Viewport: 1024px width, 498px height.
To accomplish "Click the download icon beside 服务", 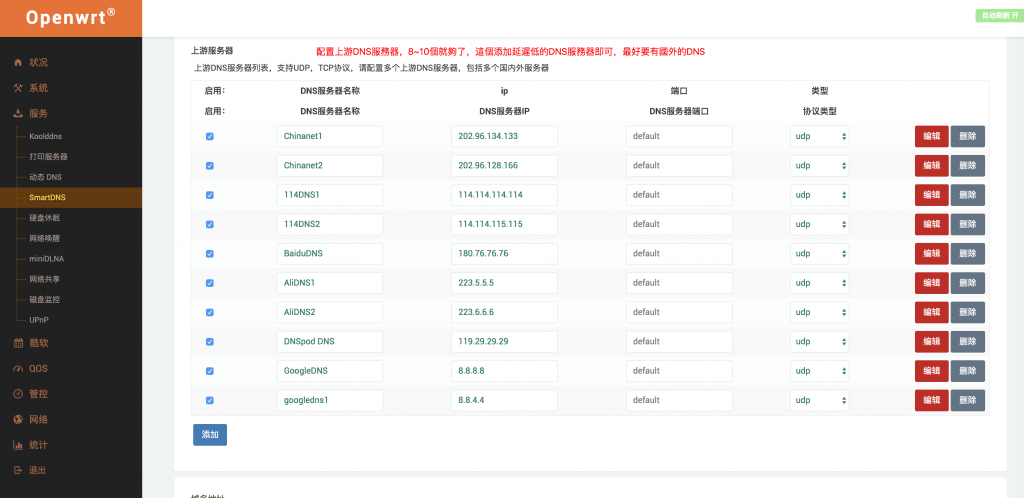I will [x=18, y=114].
